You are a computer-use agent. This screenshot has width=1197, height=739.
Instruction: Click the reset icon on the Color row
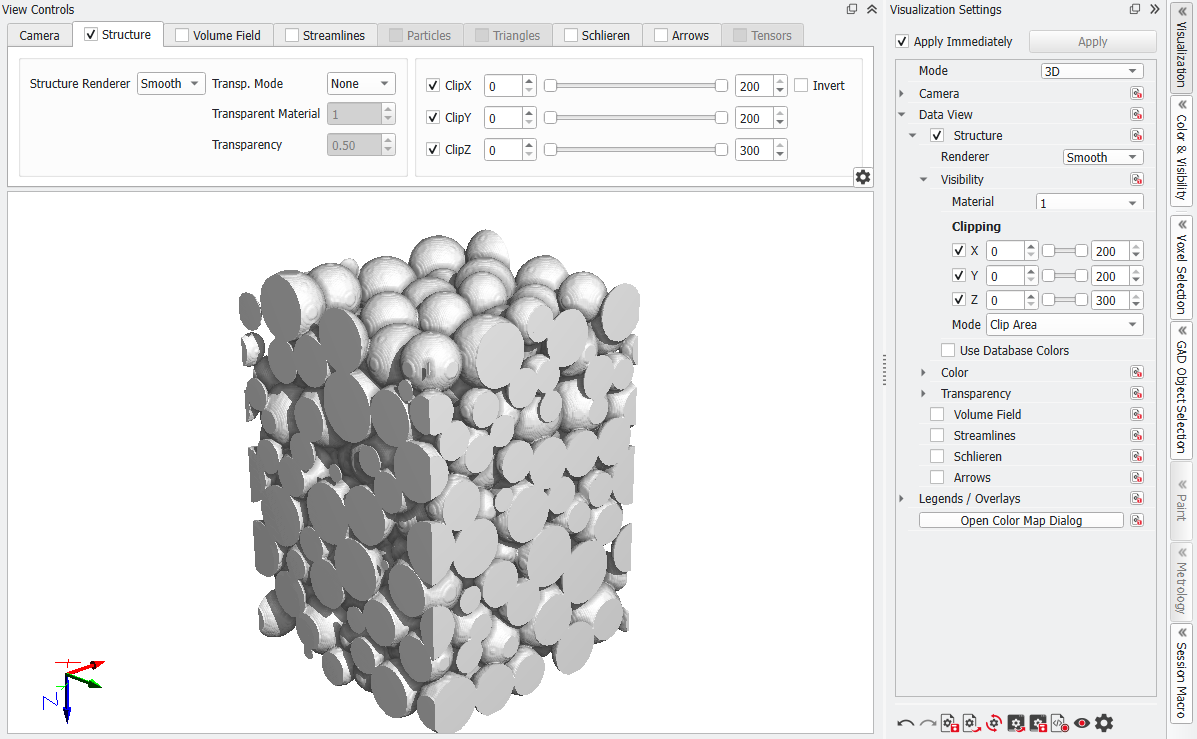pyautogui.click(x=1137, y=373)
